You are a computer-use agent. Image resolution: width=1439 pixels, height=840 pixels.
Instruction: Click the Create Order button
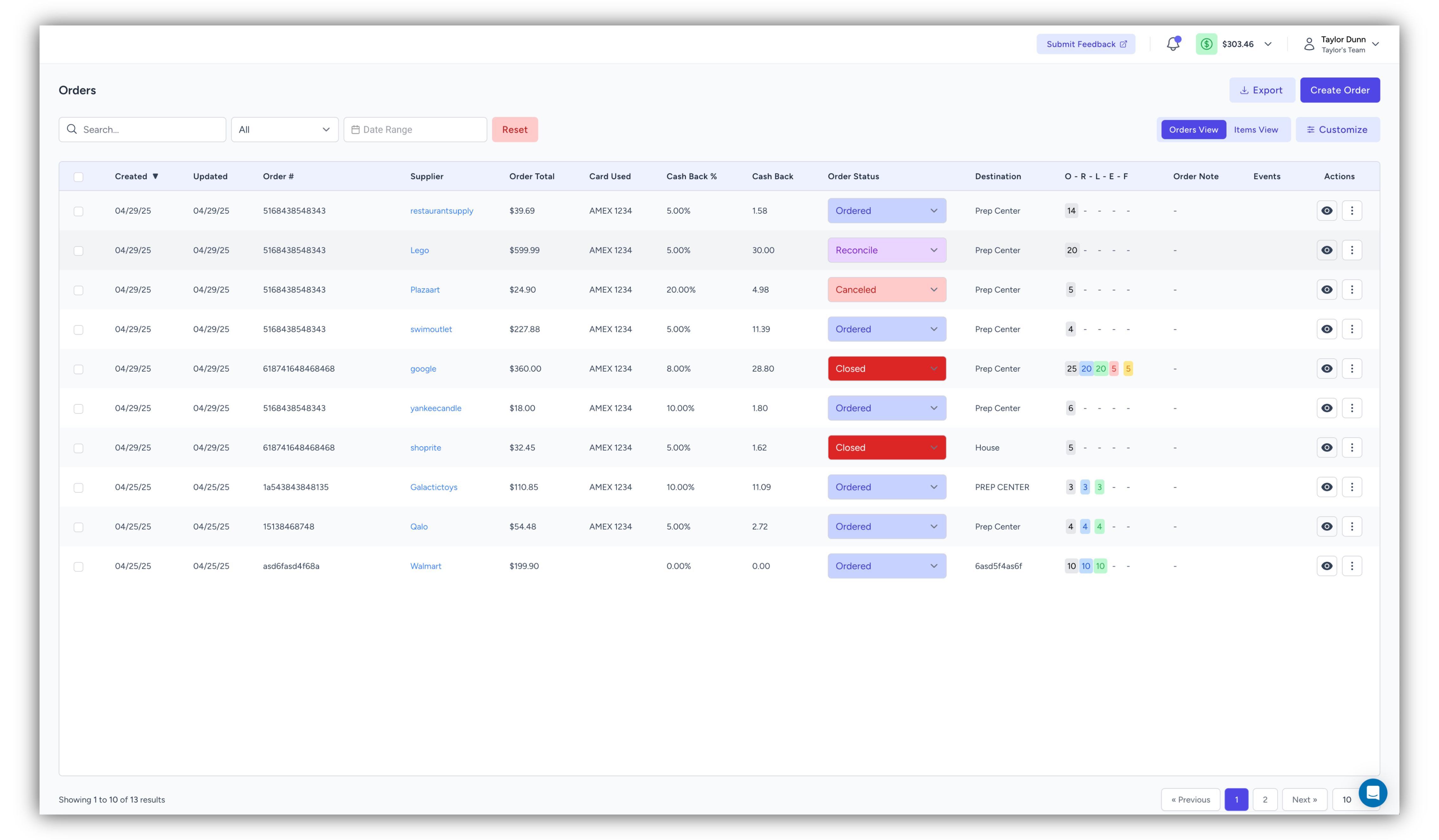(x=1340, y=90)
